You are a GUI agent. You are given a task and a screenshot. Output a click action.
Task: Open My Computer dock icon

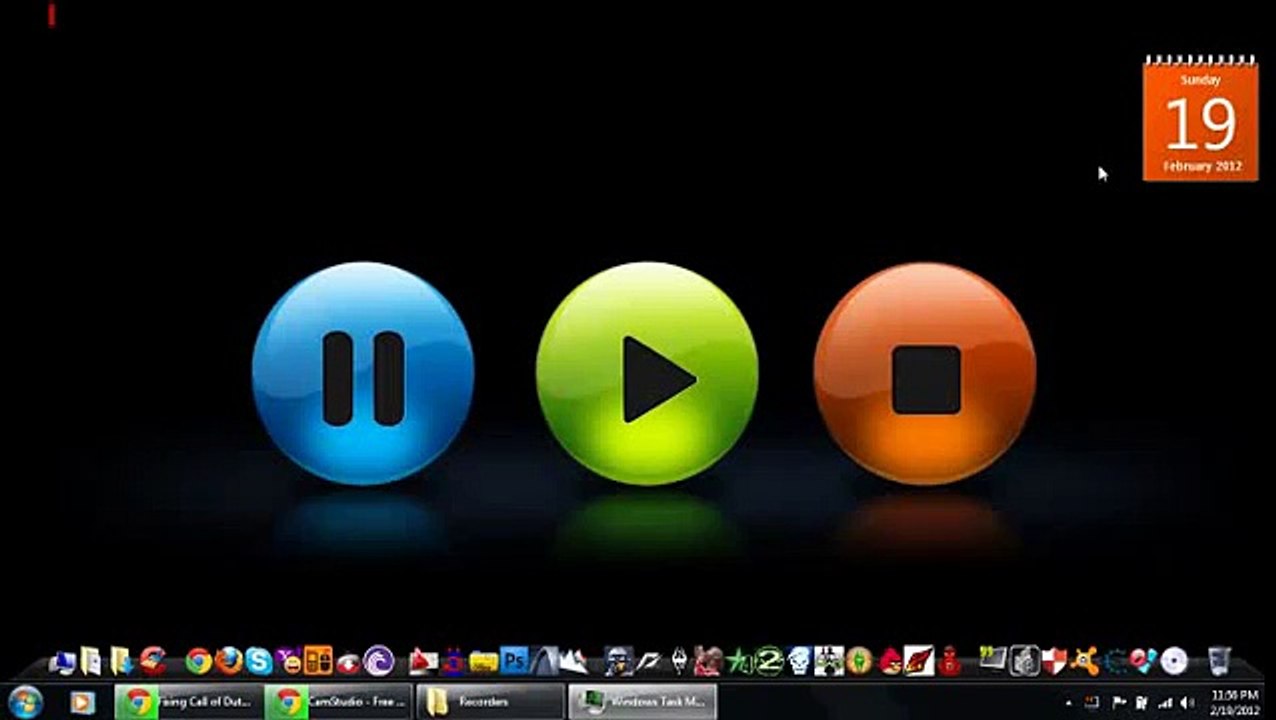(61, 661)
